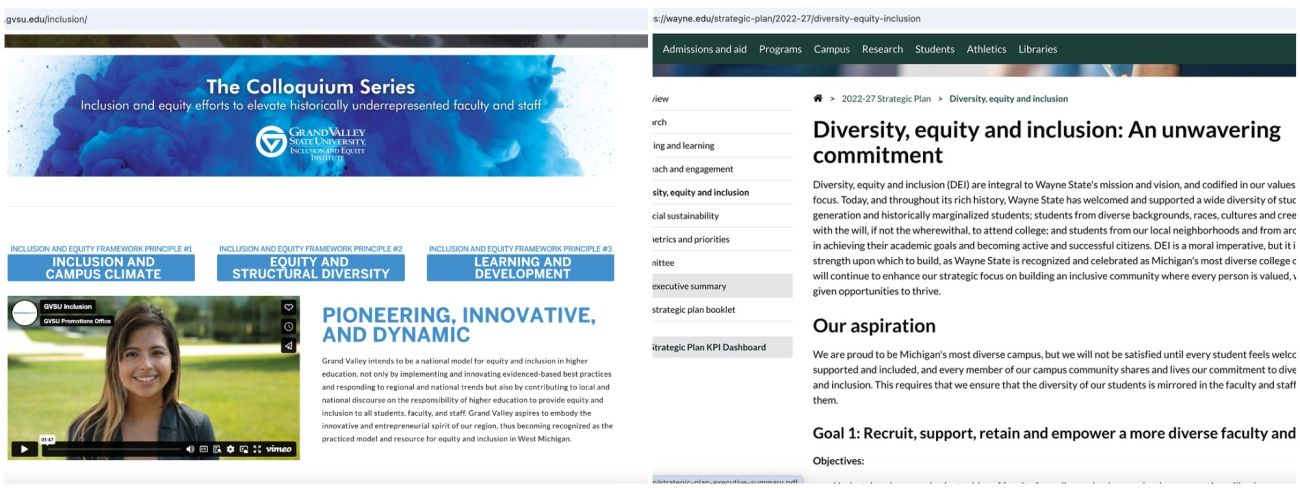Click the 'Diversity, equity and inclusion: An unwavering commitment' title
The height and width of the screenshot is (488, 1300).
pyautogui.click(x=1047, y=142)
